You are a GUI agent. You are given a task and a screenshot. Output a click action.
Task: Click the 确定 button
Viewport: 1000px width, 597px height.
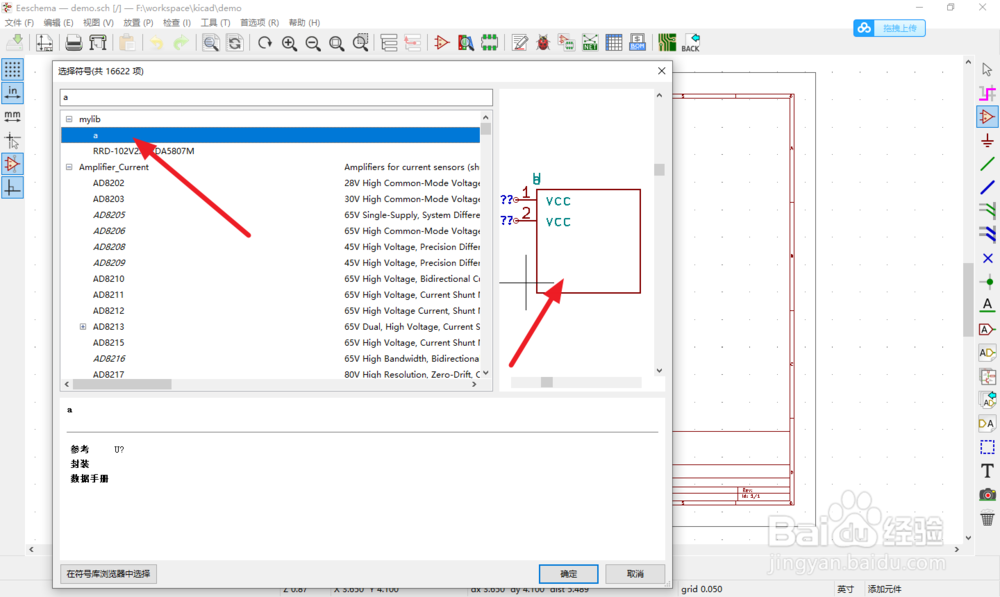coord(568,573)
